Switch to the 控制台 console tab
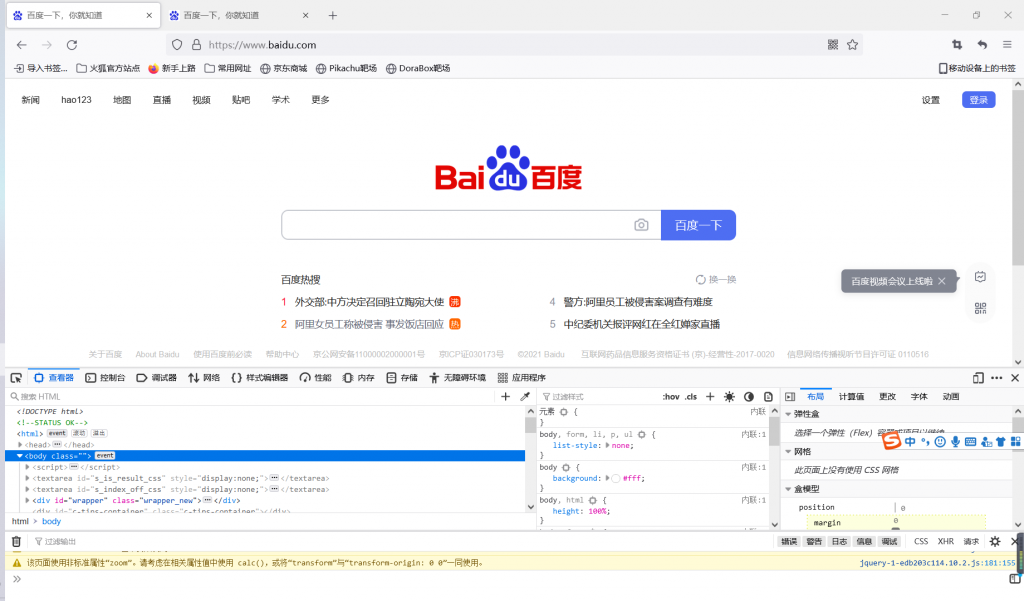Screen dimensions: 1024x601 pyautogui.click(x=105, y=378)
